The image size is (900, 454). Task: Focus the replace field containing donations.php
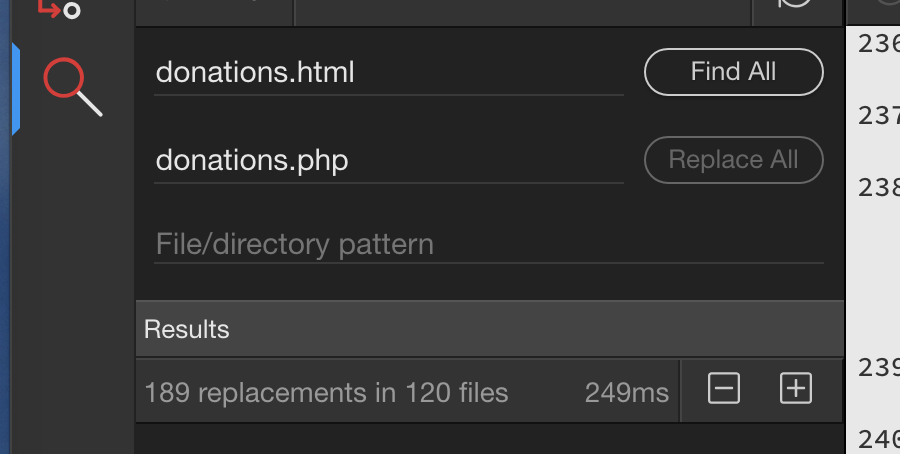coord(389,161)
